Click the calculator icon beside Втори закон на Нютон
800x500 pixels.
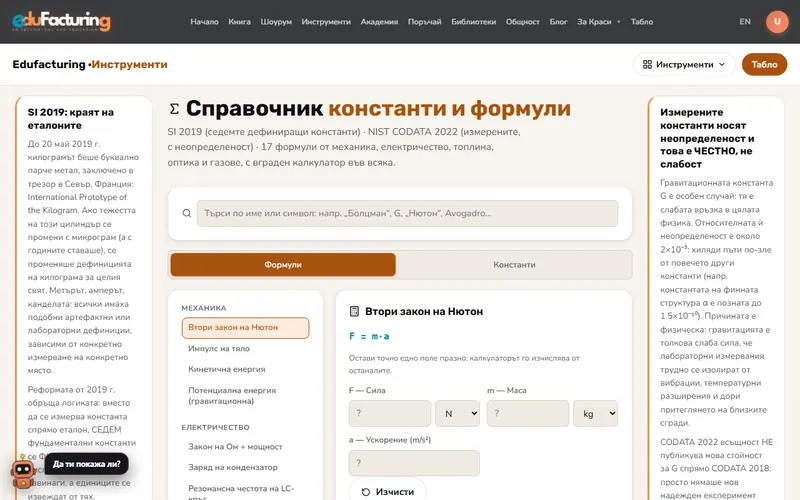354,311
